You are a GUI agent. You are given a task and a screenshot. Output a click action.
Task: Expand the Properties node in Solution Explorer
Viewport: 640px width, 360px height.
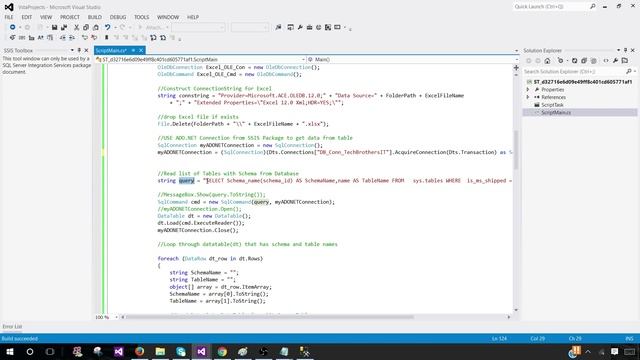tap(528, 89)
